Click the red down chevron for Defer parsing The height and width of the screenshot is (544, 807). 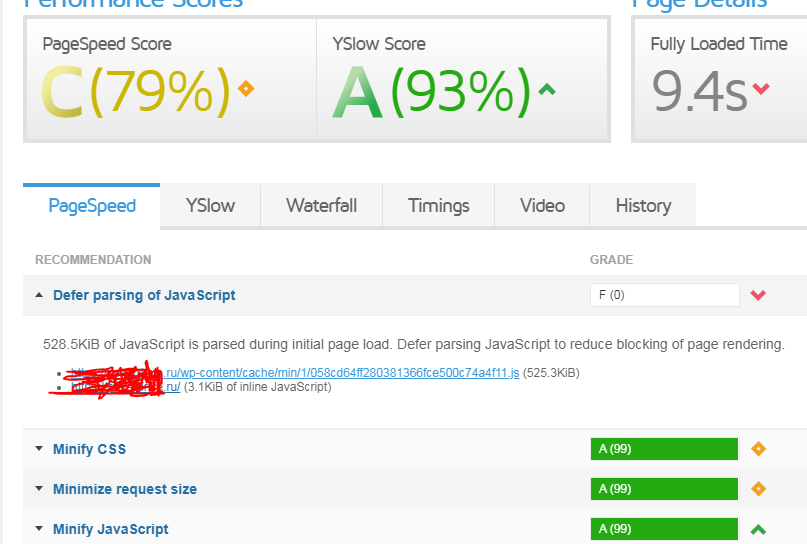758,295
